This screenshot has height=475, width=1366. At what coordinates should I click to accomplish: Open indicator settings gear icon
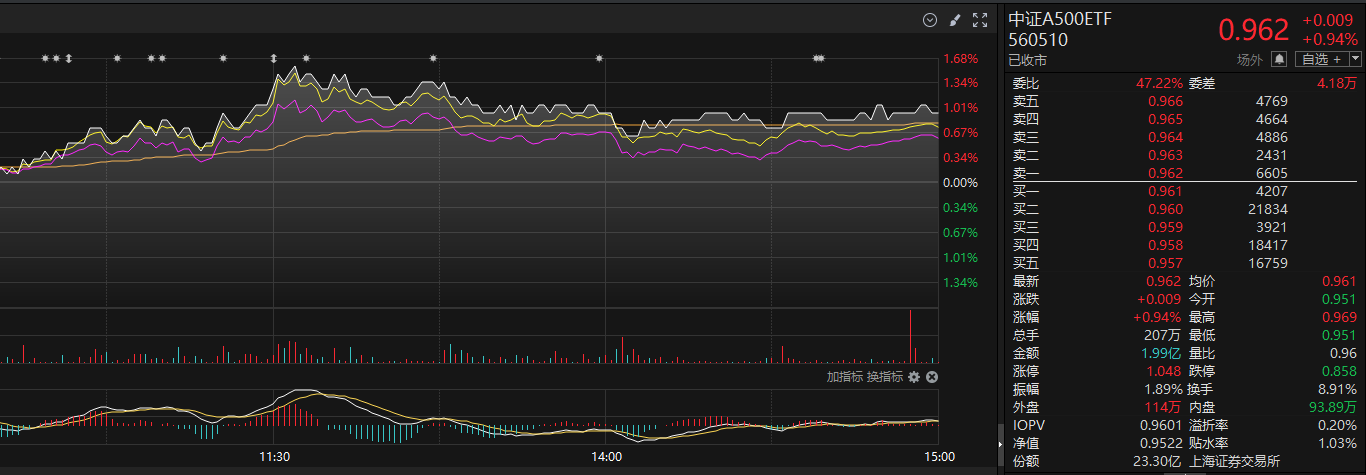point(913,377)
